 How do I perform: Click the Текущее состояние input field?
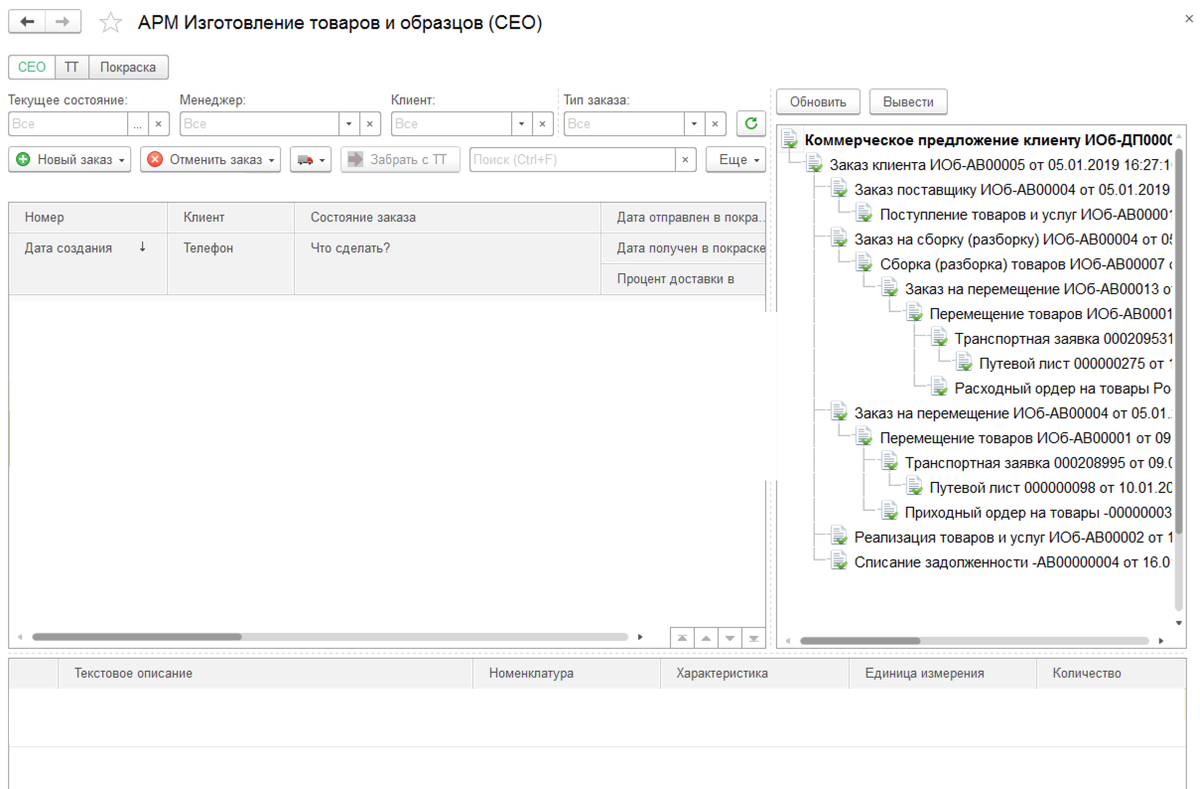tap(68, 124)
